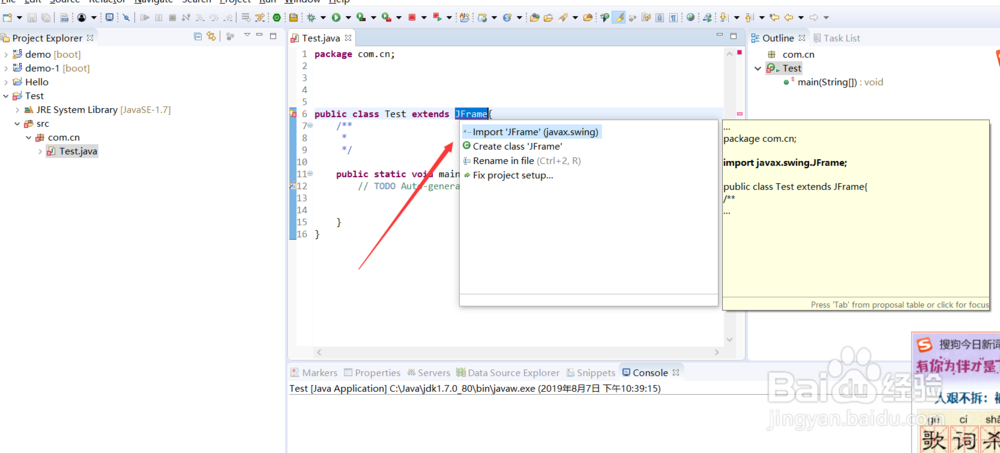Click main(String[]) : void in Outline
Screen dimensions: 1000x453
tap(834, 82)
